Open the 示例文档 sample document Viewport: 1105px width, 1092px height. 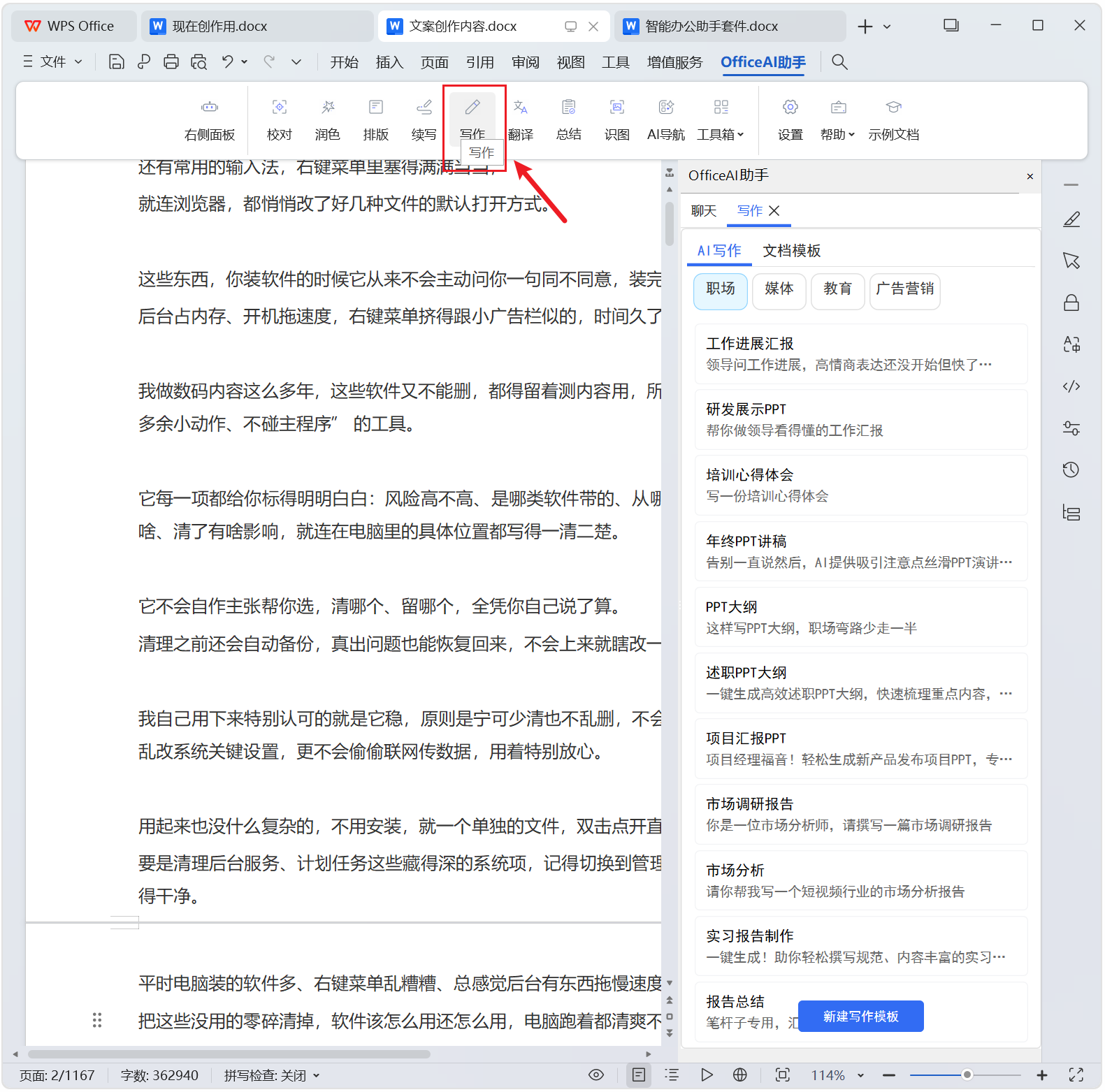(893, 119)
